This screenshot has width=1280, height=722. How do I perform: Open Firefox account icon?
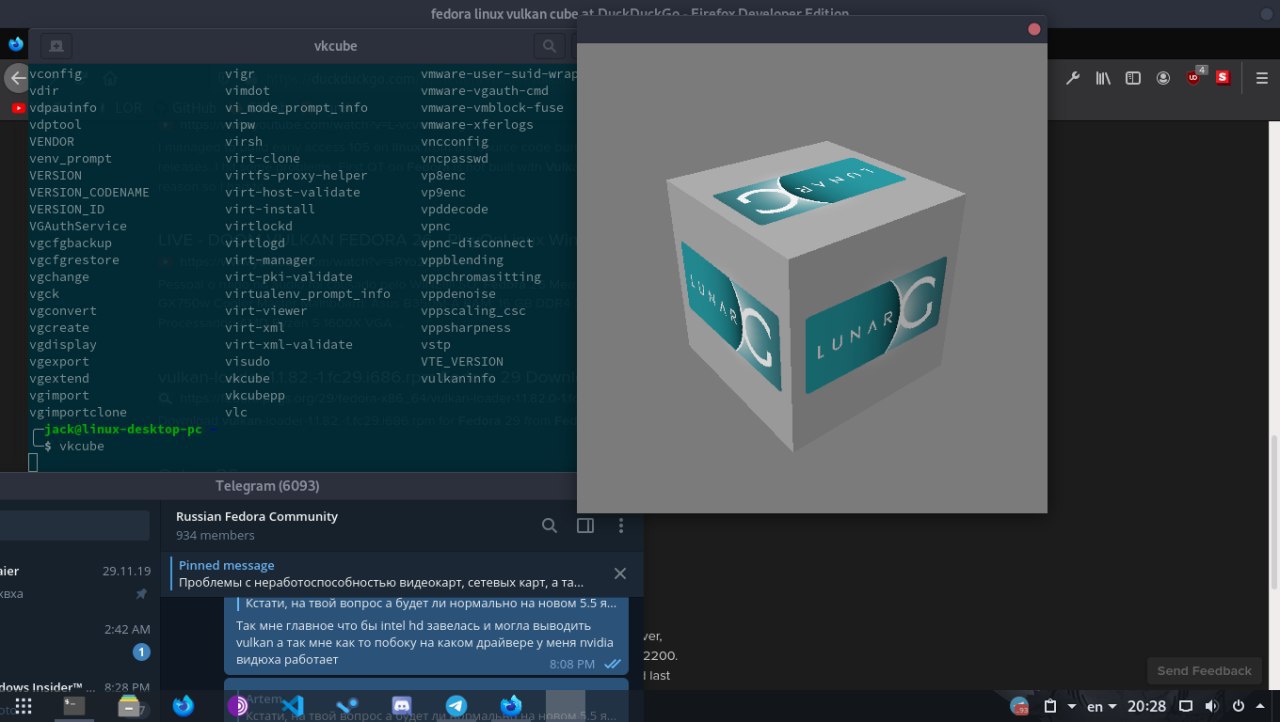click(1163, 78)
